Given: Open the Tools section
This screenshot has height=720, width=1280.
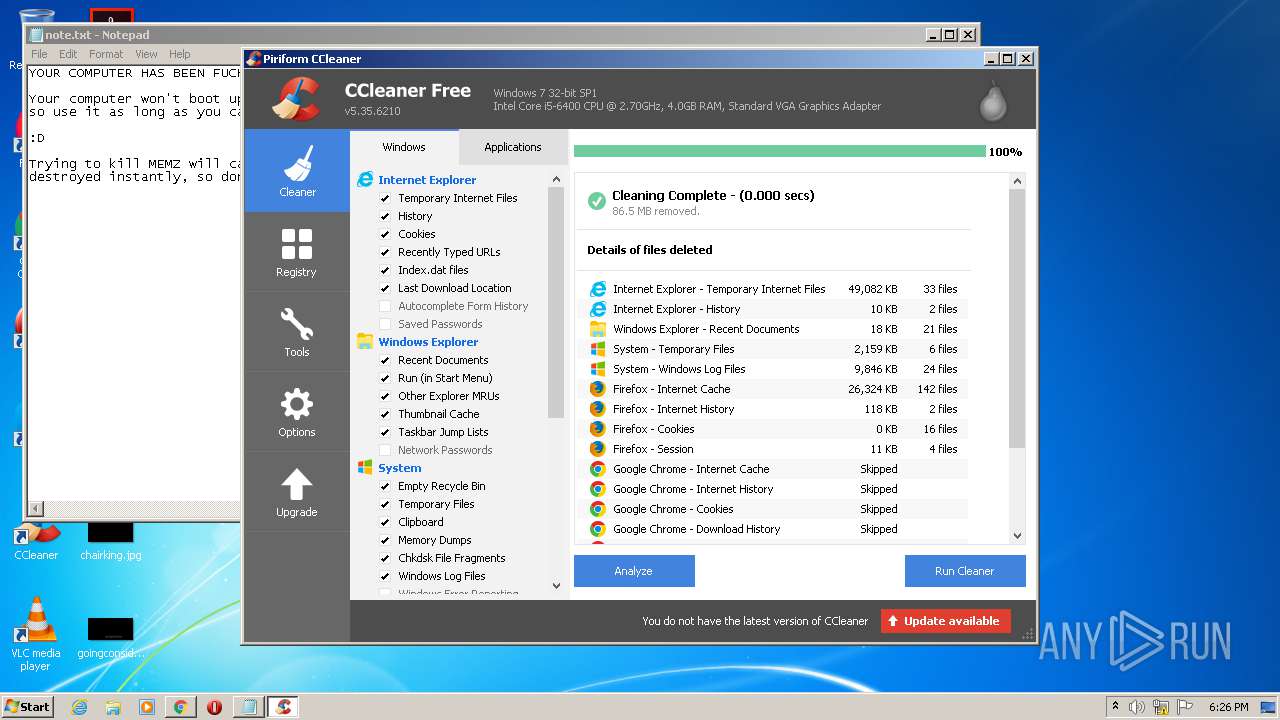Looking at the screenshot, I should coord(297,331).
